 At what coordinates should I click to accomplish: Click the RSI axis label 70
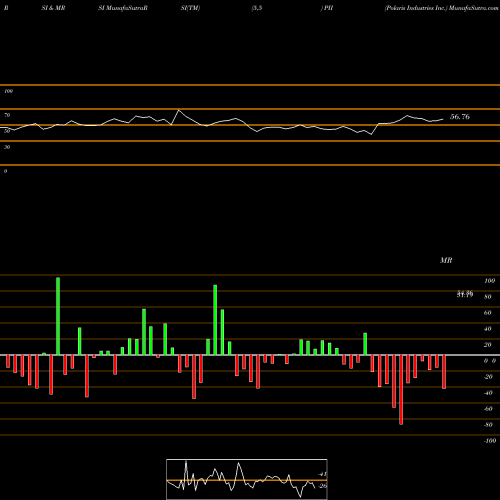point(7,115)
